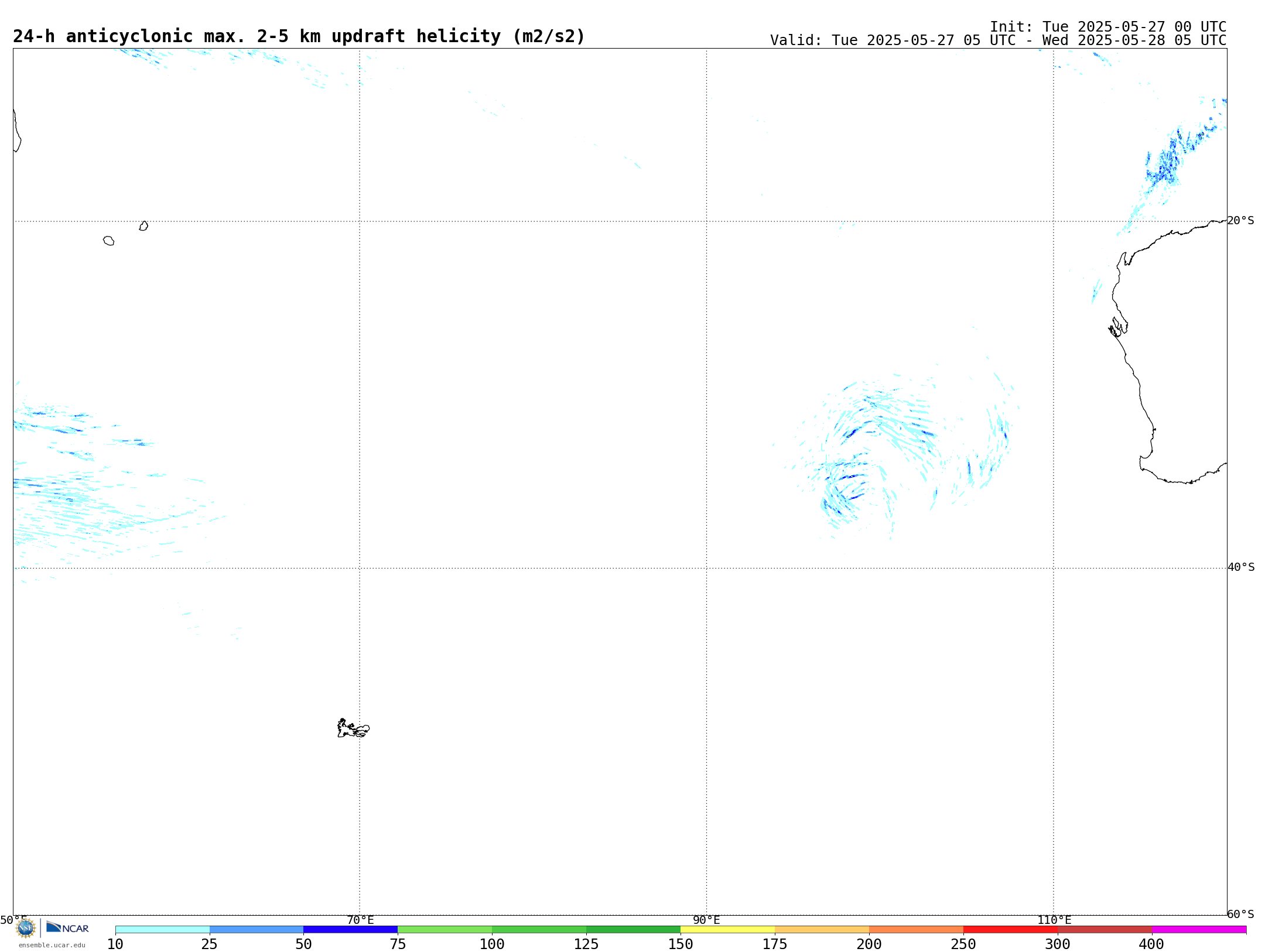This screenshot has width=1265, height=952.
Task: Click the colorbar value 300
Action: [x=1058, y=944]
